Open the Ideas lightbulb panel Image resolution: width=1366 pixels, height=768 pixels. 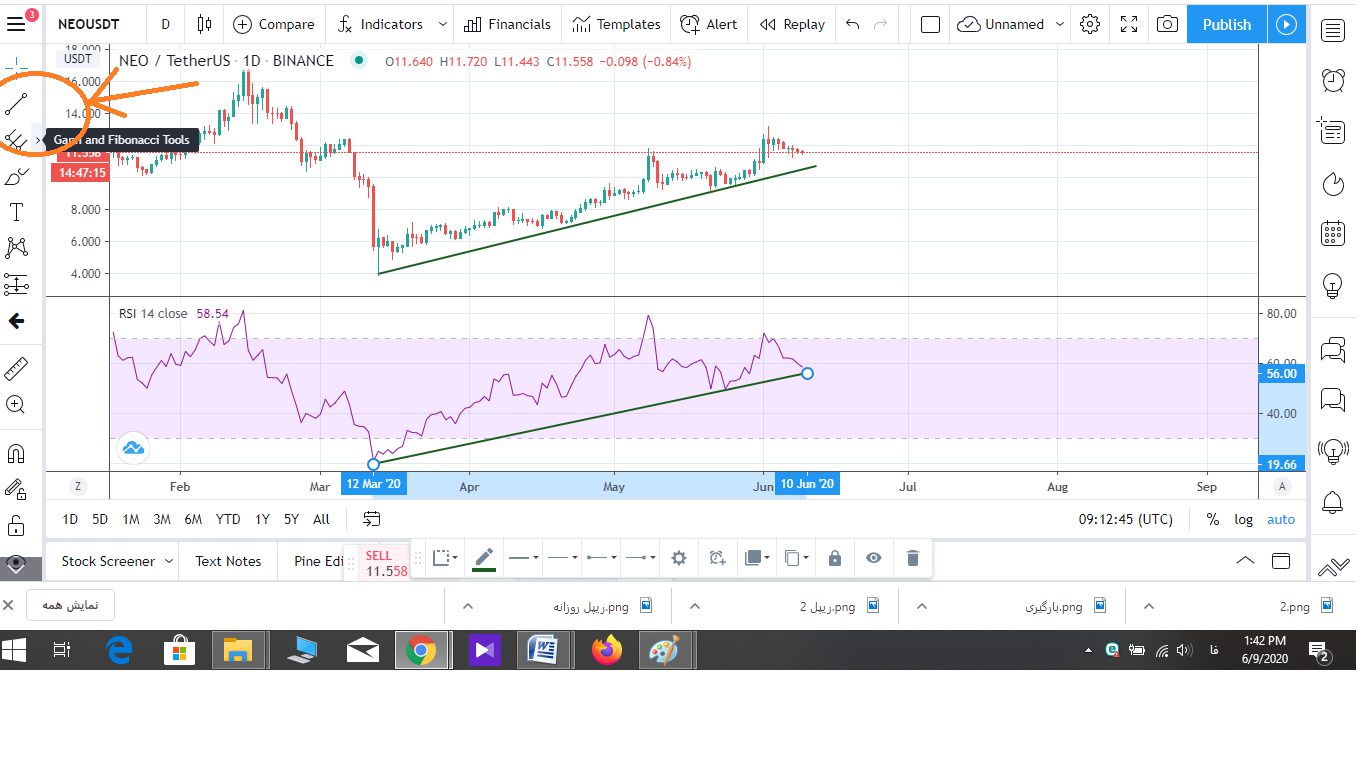click(1332, 286)
